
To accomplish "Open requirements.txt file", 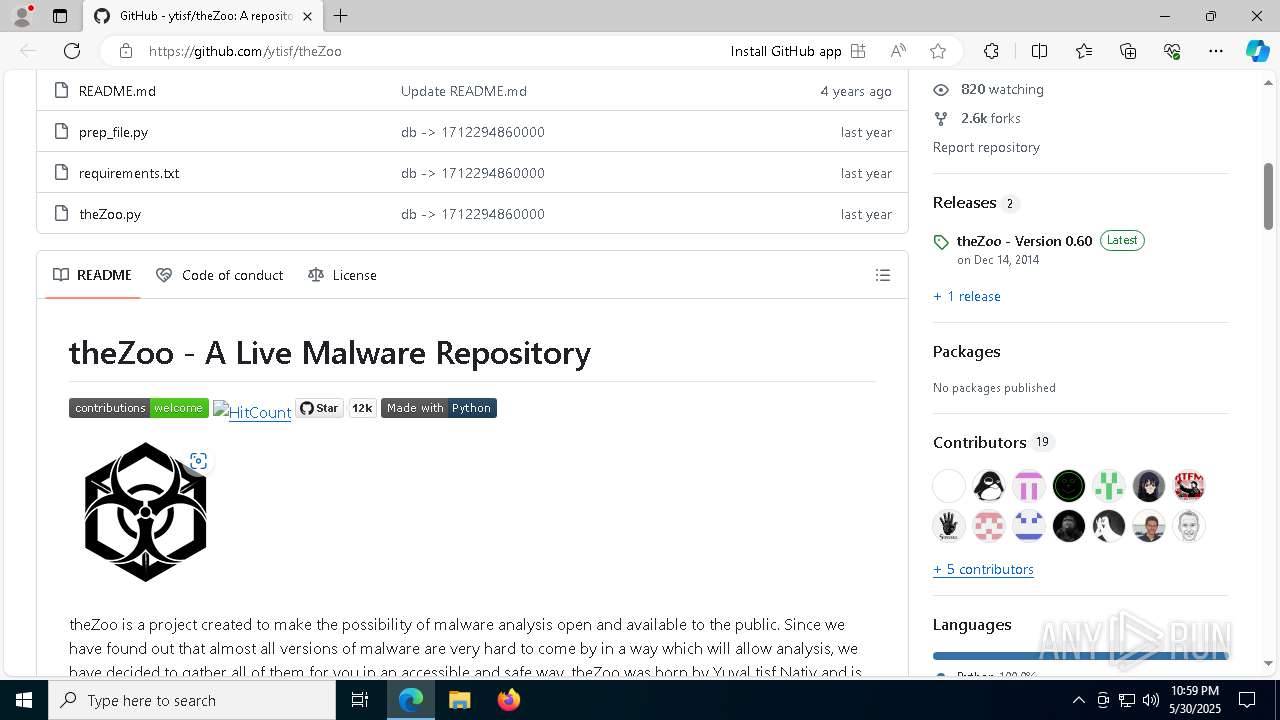I will tap(129, 173).
